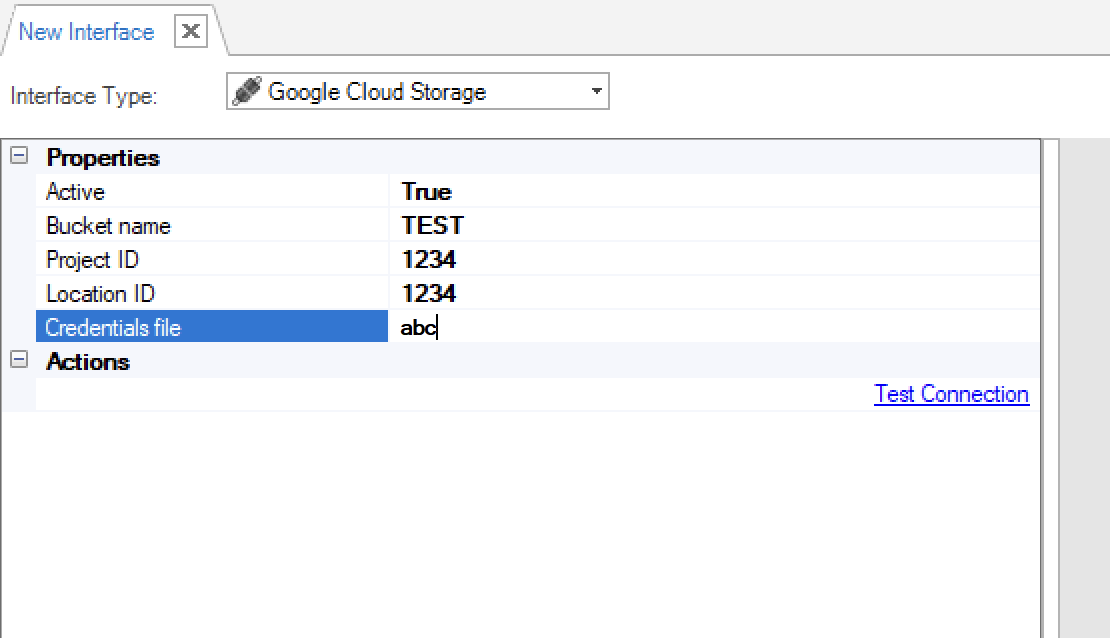Select the Project ID property label
This screenshot has width=1110, height=638.
coord(92,260)
